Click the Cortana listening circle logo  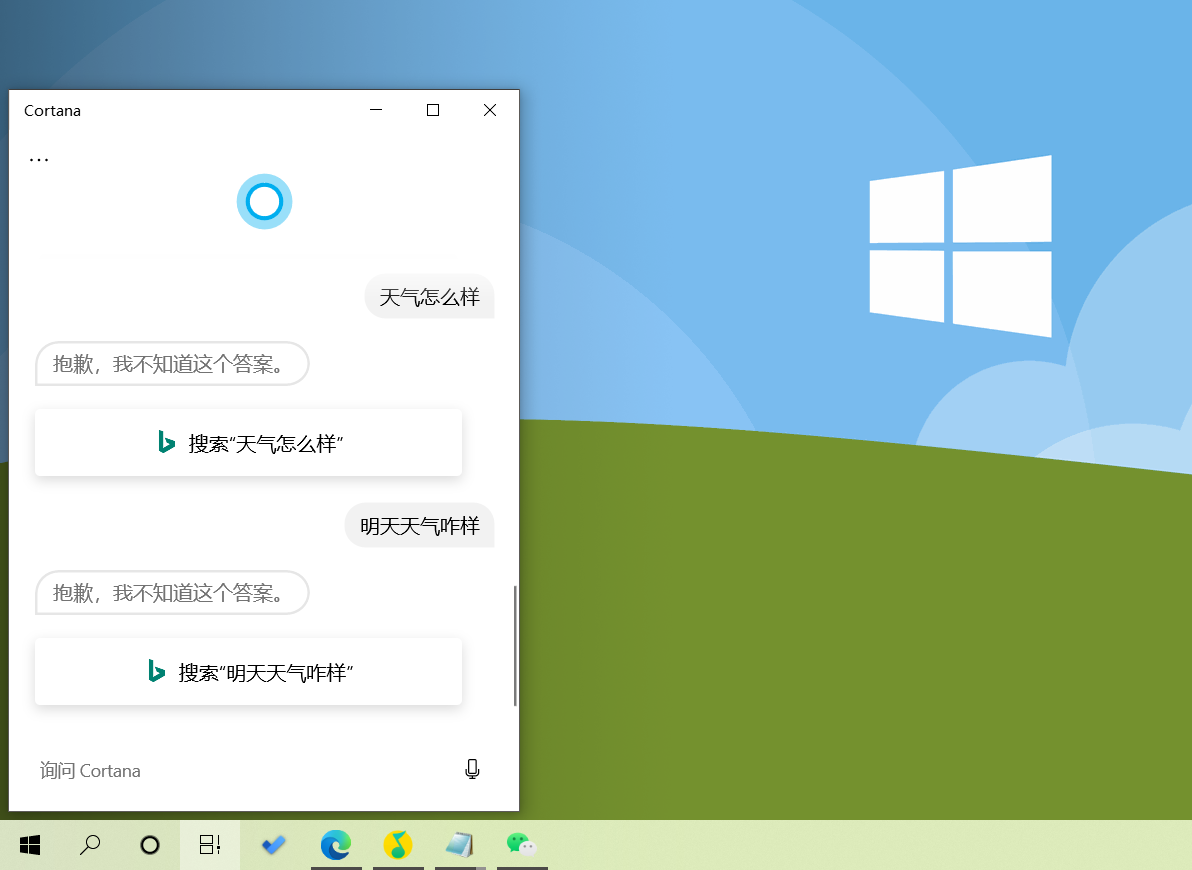265,202
